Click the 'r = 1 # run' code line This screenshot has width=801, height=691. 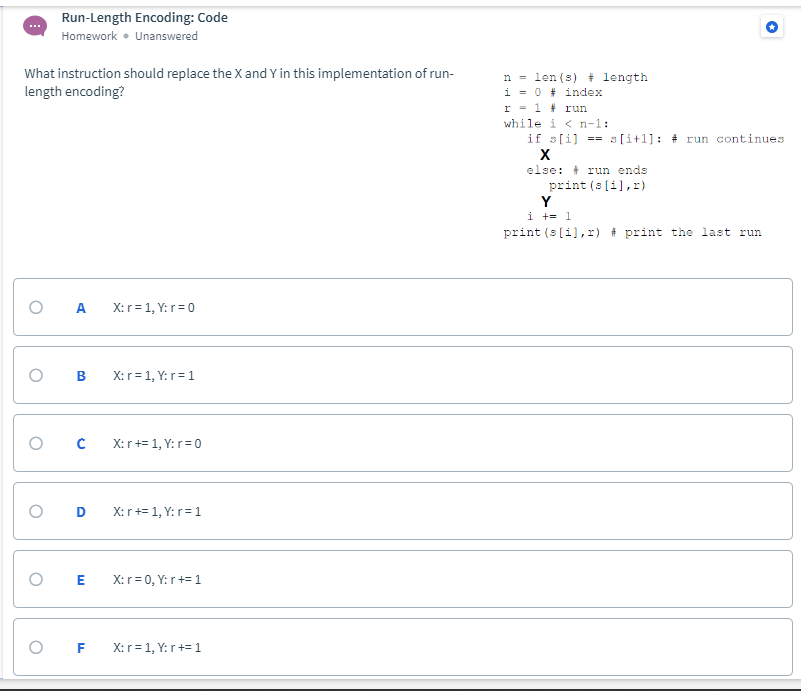[545, 108]
